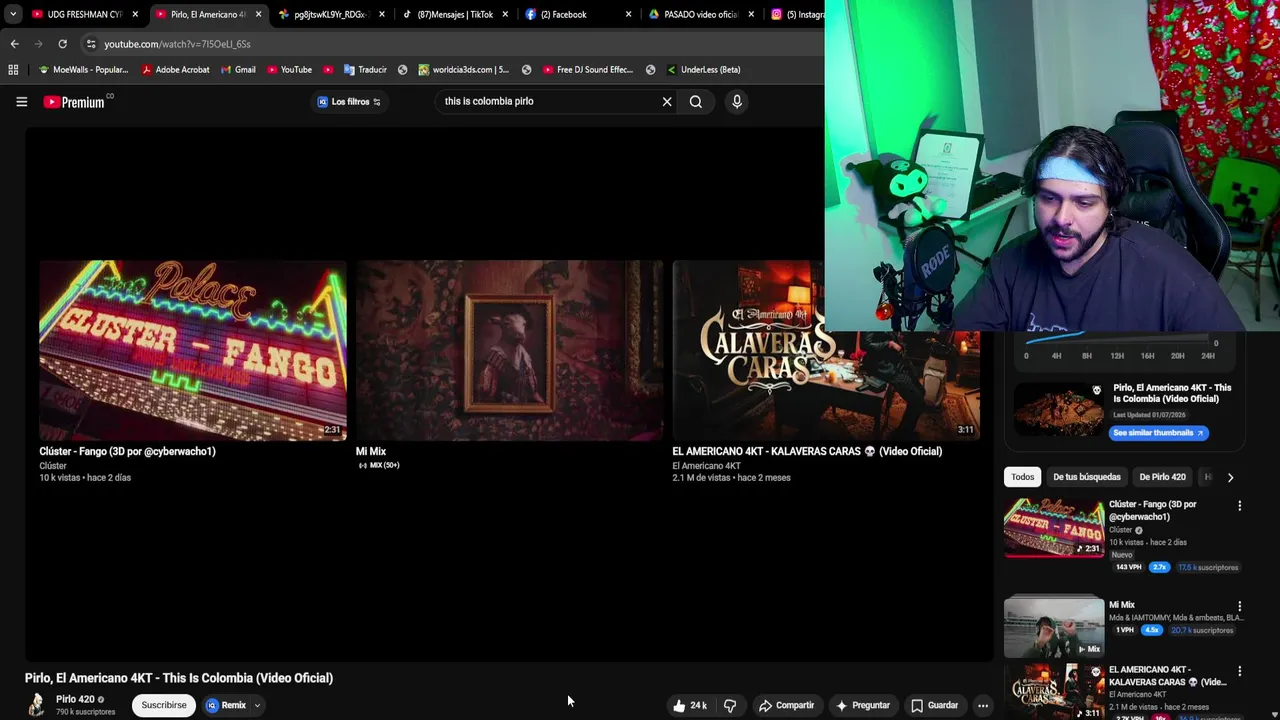Open the Los filtros filter menu
Image resolution: width=1280 pixels, height=720 pixels.
coord(349,102)
